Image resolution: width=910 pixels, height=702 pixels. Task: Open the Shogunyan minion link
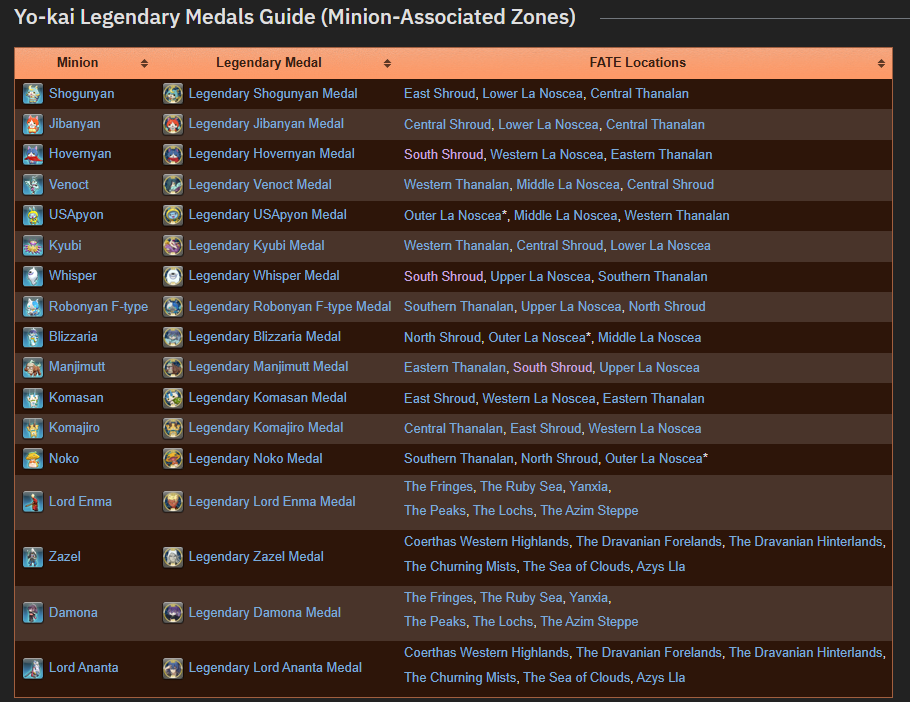point(81,93)
